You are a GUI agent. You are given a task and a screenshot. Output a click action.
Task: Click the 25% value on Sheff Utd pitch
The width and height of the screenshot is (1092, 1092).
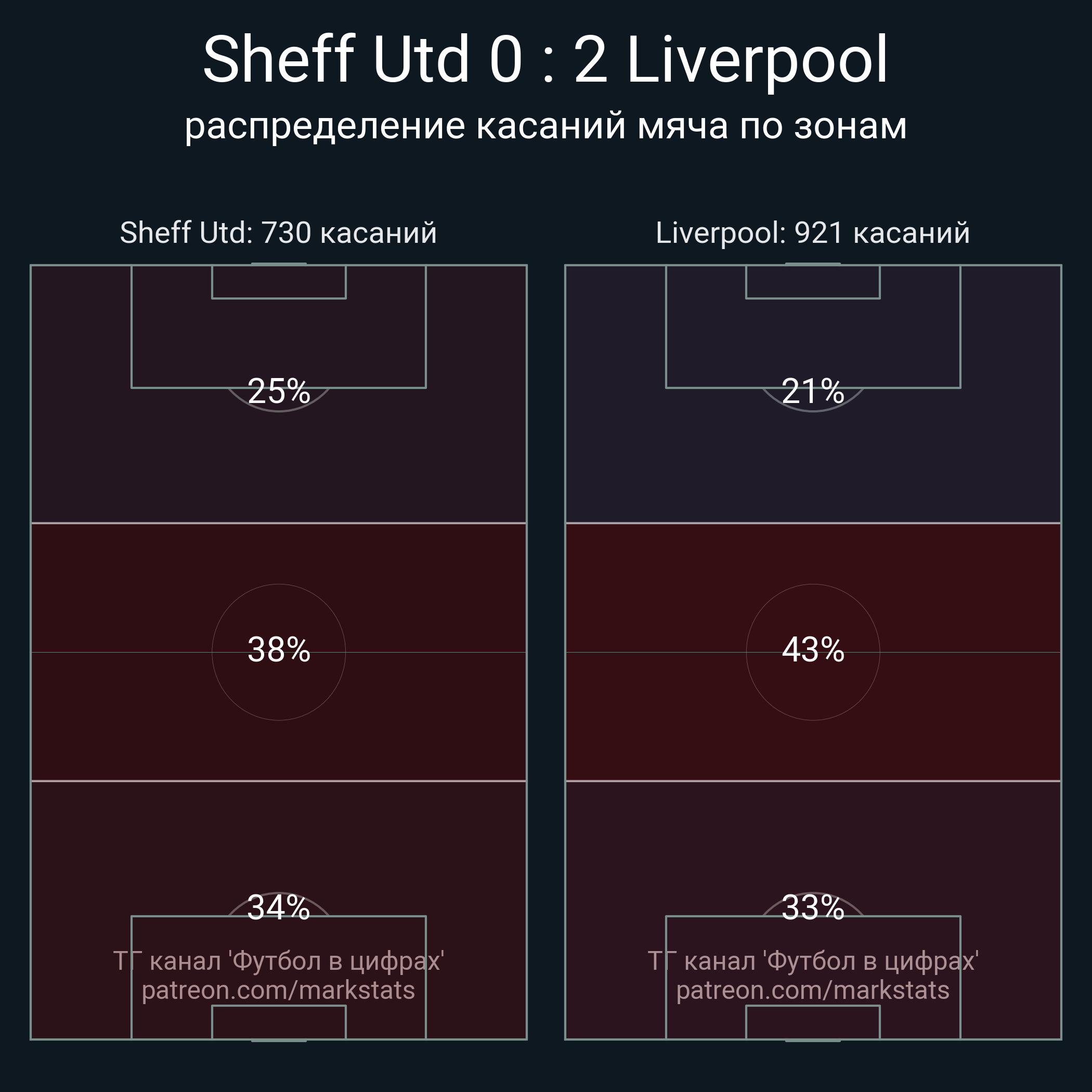click(279, 391)
